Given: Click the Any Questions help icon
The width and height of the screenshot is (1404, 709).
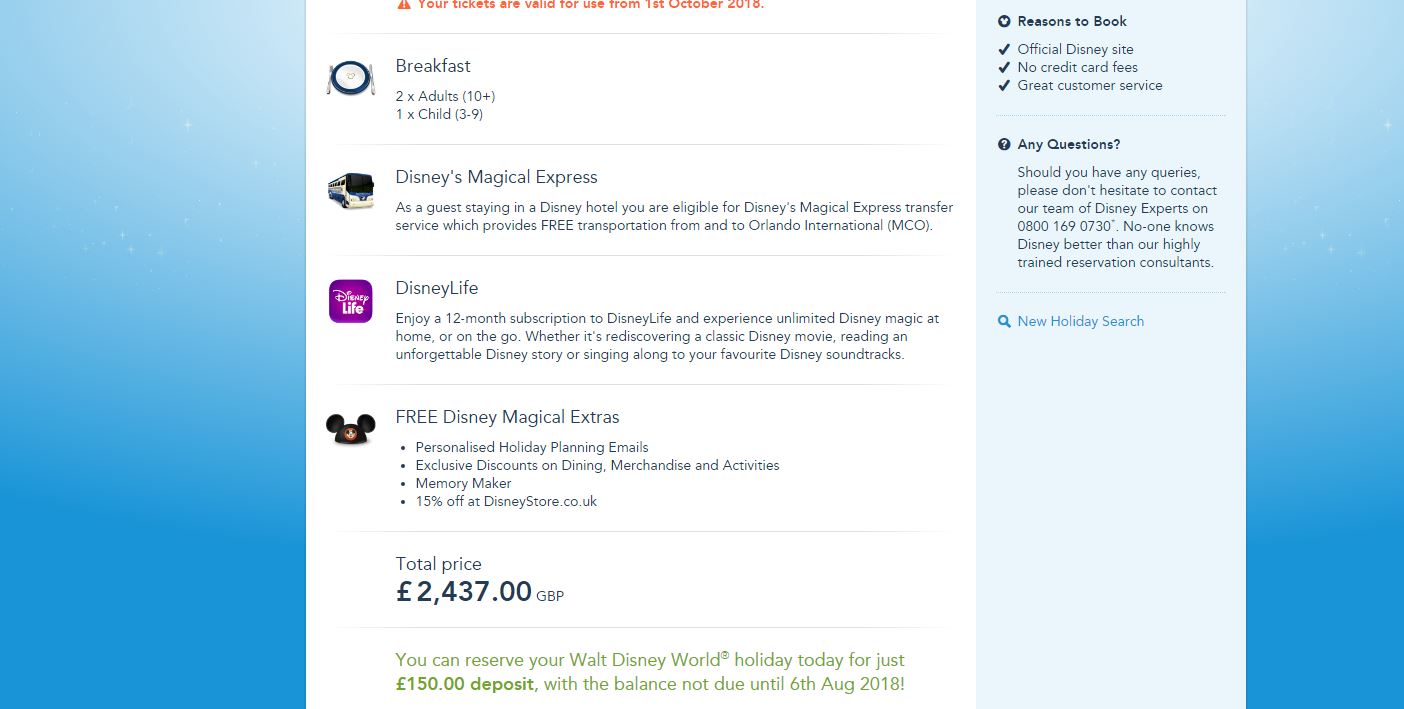Looking at the screenshot, I should point(1004,144).
